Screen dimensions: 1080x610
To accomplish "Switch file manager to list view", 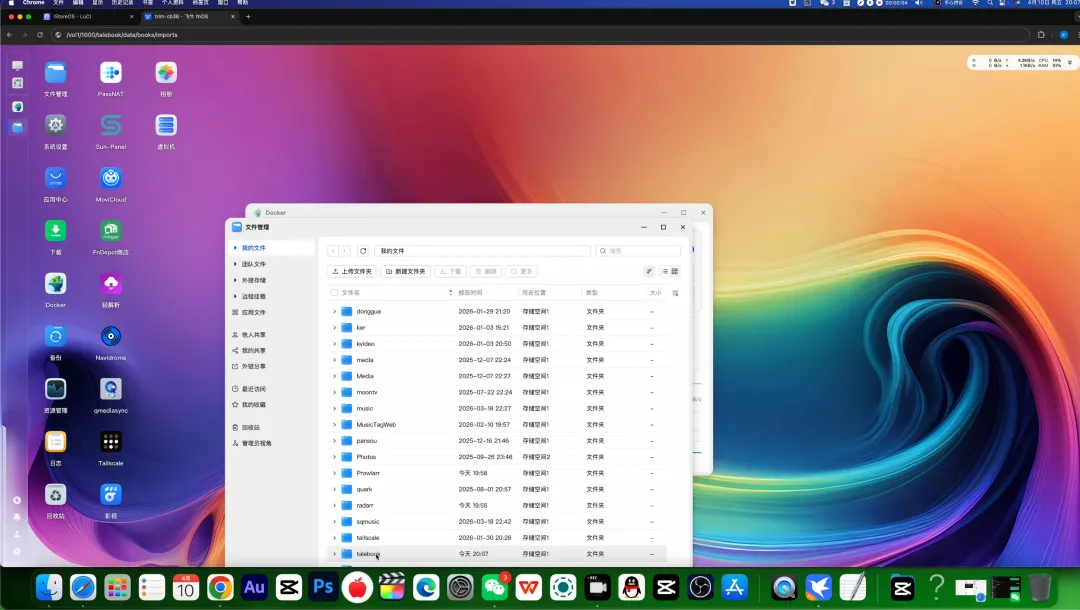I will tap(665, 271).
